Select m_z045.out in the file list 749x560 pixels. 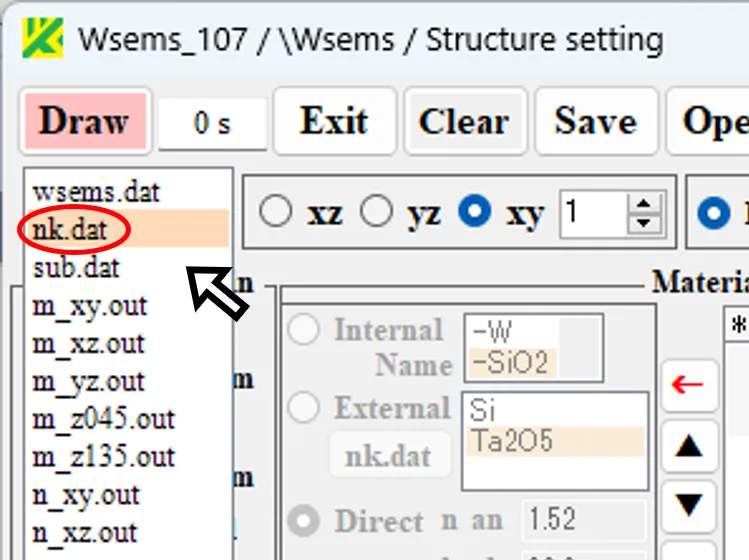click(128, 419)
